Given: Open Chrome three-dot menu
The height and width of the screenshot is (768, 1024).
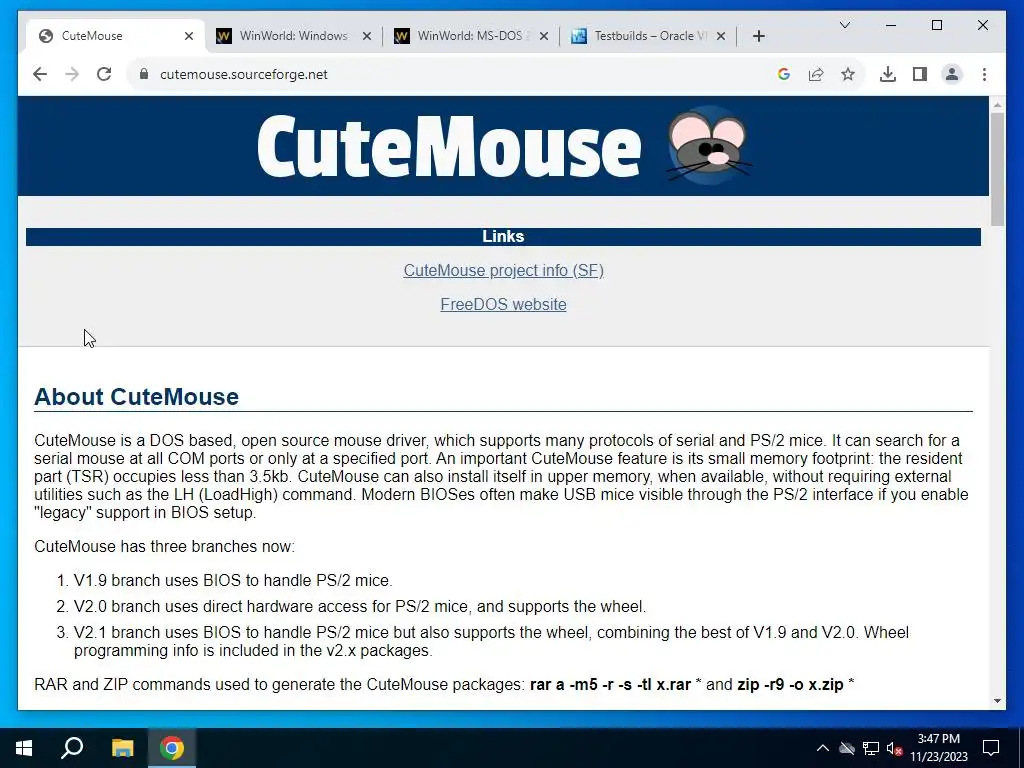Looking at the screenshot, I should (984, 74).
